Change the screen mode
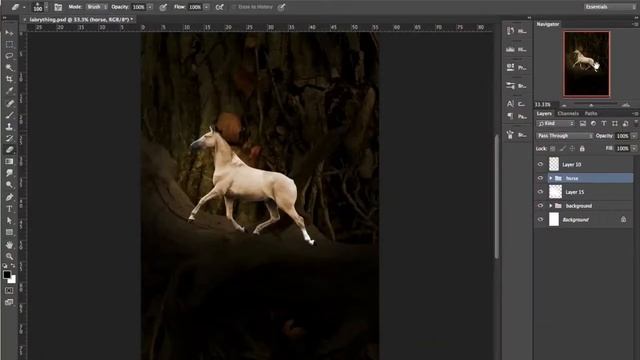This screenshot has height=360, width=640. (9, 302)
